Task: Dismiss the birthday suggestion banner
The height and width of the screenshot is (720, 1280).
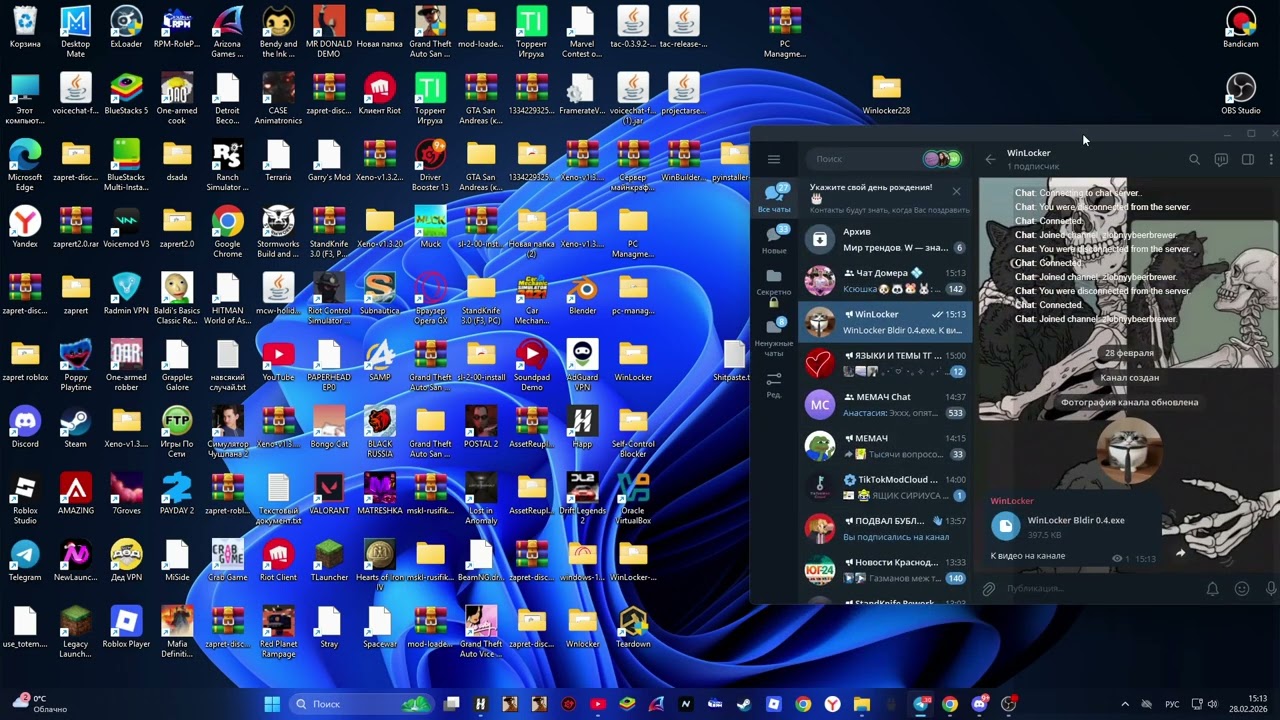Action: (956, 191)
